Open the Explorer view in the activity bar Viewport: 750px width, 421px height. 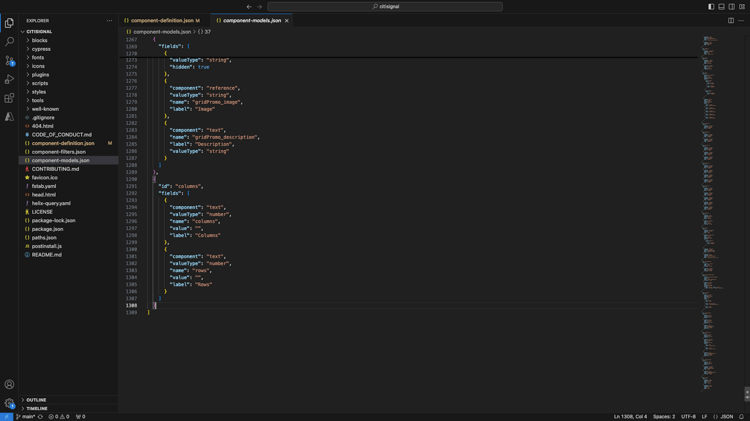point(9,23)
